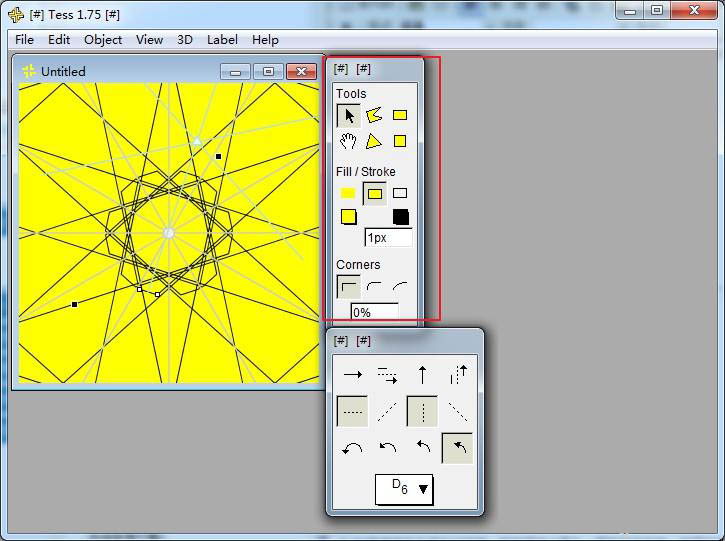
Task: Click the black handle near canvas top
Action: pyautogui.click(x=219, y=156)
